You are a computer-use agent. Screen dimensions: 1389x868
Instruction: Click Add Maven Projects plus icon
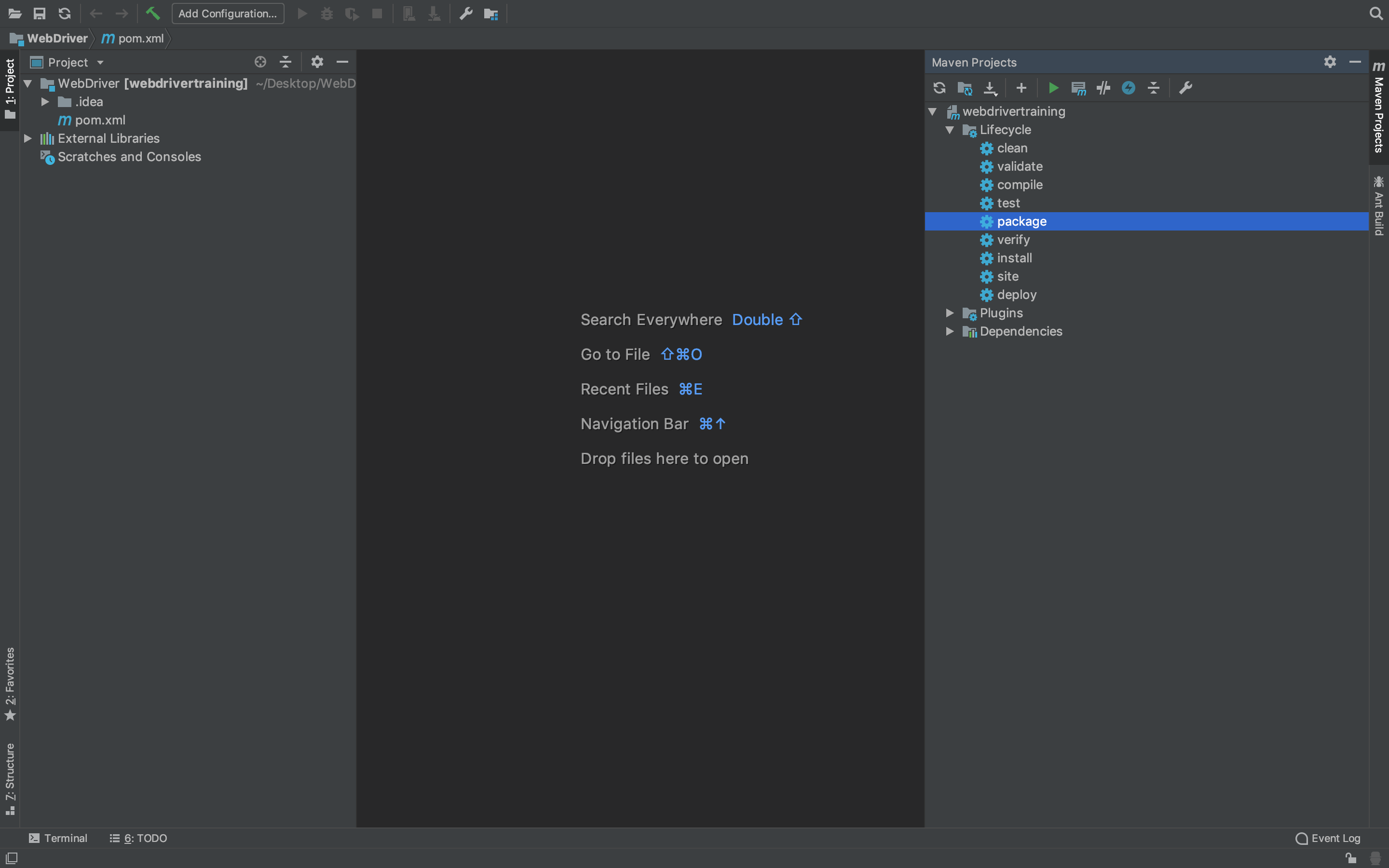point(1021,88)
